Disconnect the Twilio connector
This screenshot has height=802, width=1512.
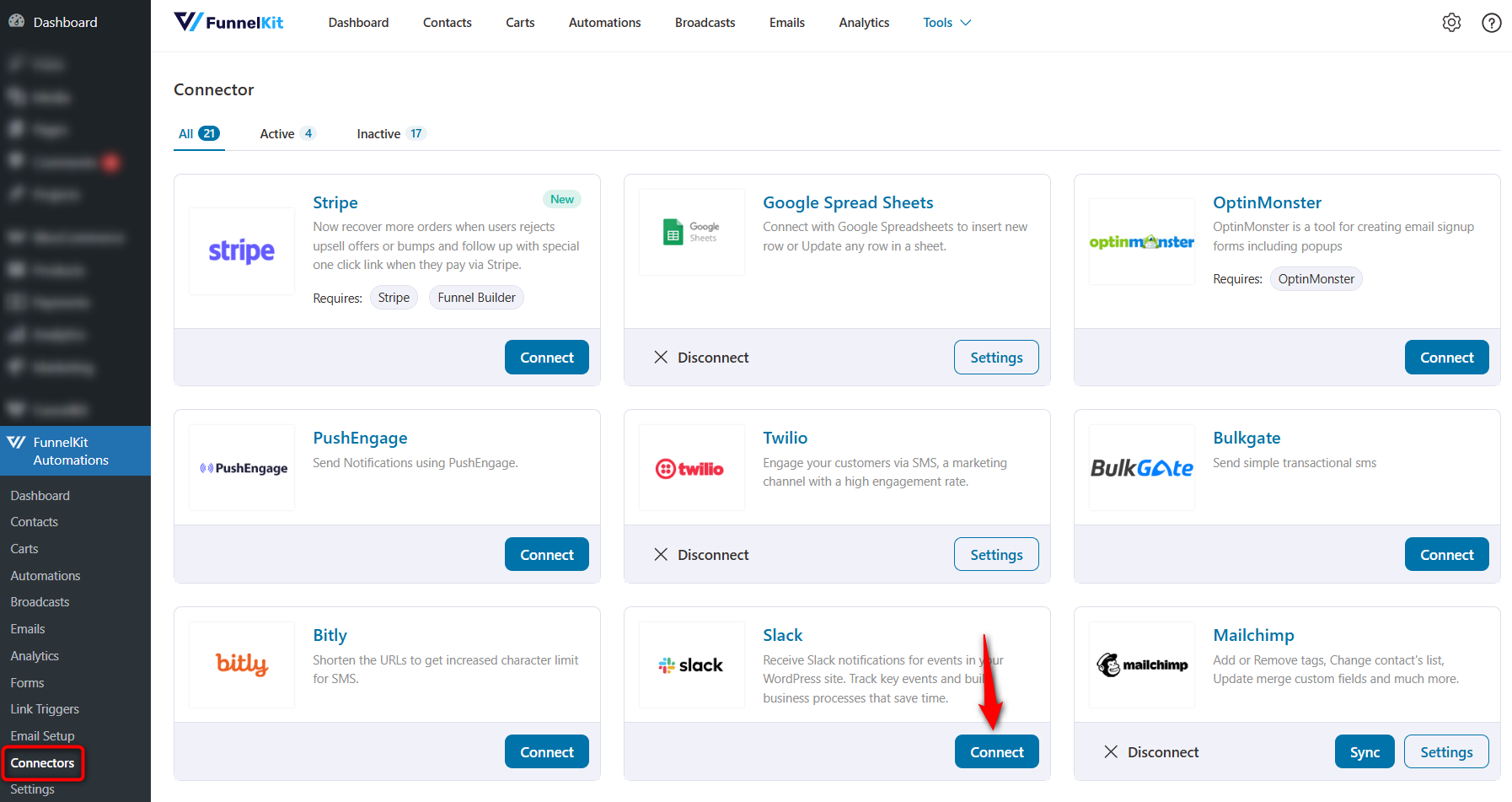click(701, 554)
